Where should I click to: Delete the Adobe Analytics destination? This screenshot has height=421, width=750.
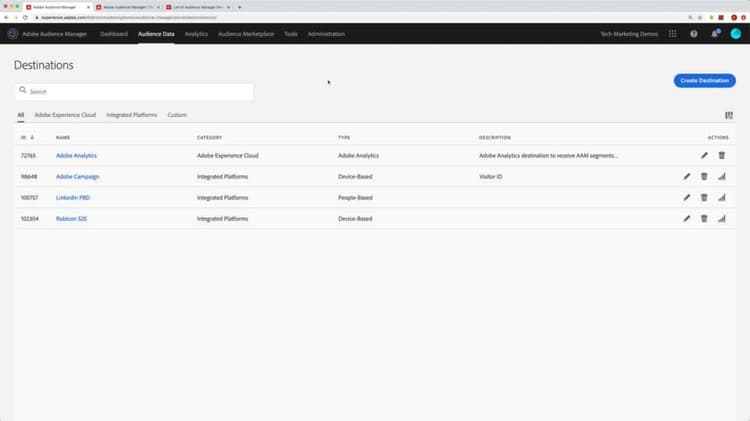coord(722,155)
